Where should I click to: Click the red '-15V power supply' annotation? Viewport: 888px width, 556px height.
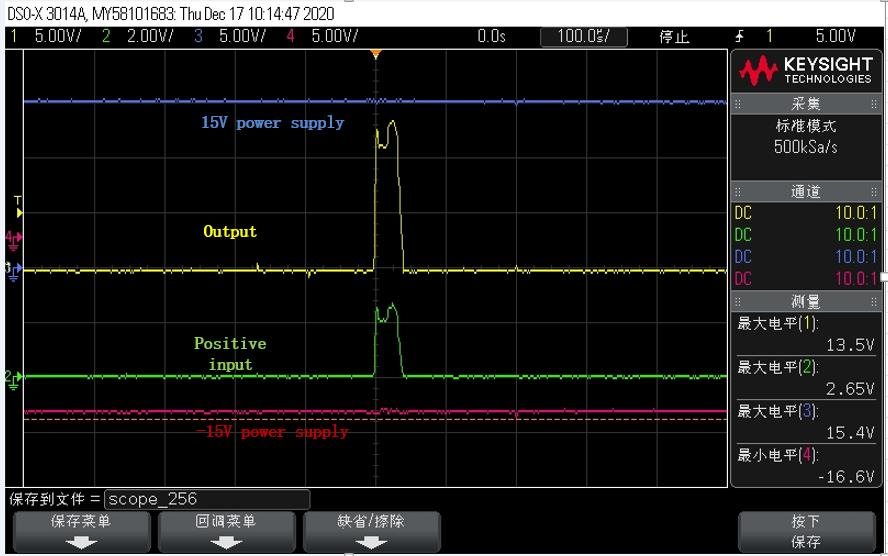coord(272,432)
